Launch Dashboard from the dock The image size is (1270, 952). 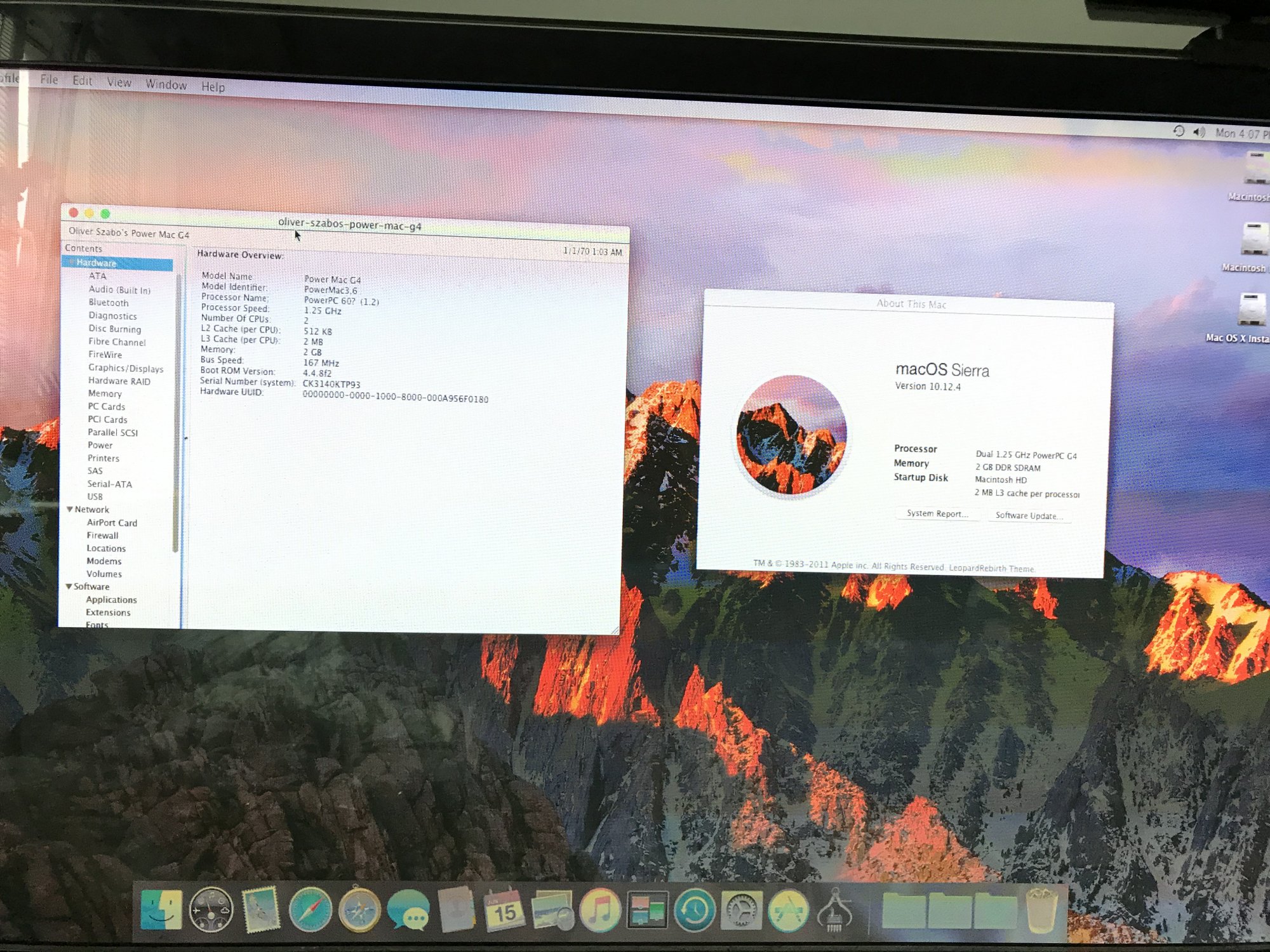click(211, 910)
